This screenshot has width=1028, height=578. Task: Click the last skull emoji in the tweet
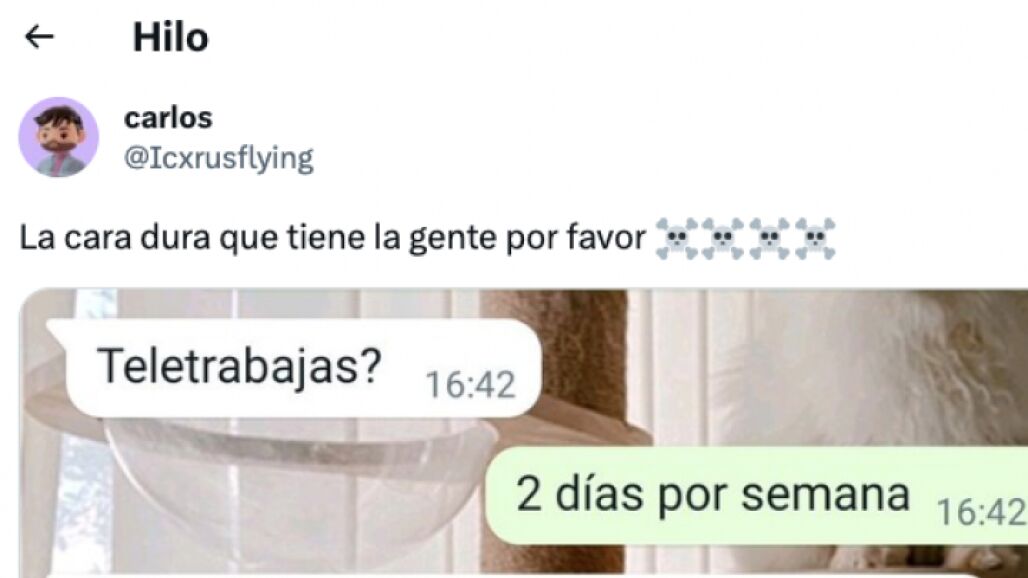[815, 239]
